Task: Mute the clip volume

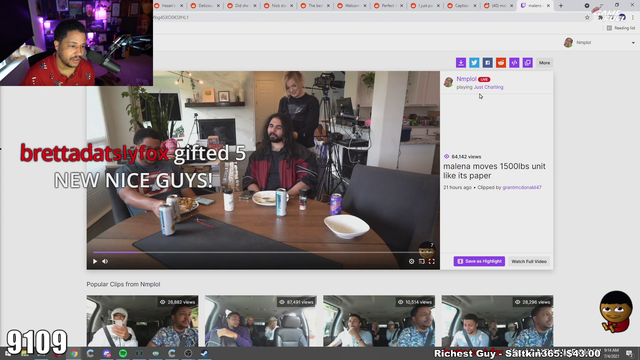Action: click(x=105, y=261)
